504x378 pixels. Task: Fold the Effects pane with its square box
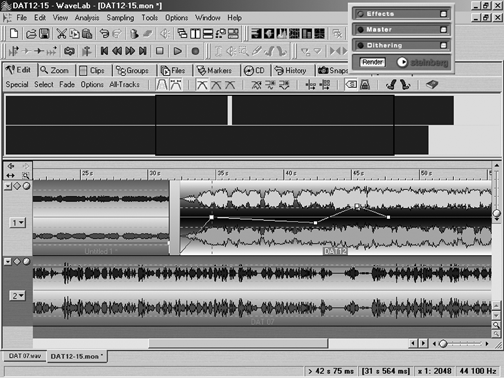443,14
